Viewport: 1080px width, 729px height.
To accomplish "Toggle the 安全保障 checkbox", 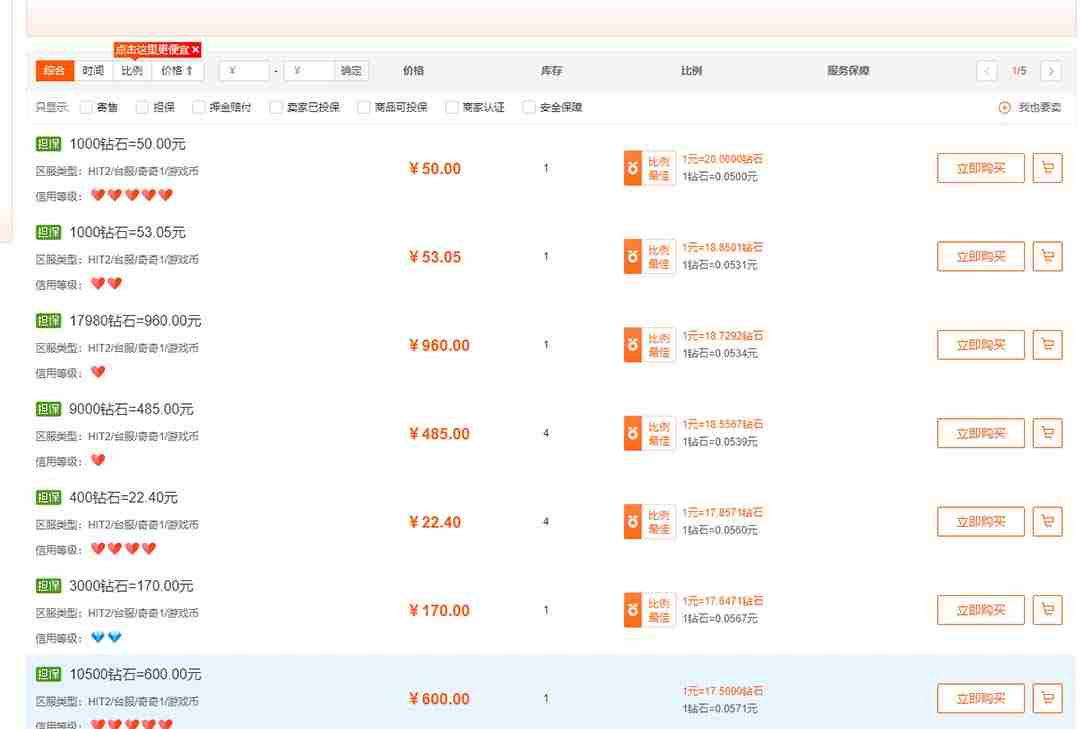I will (x=528, y=107).
